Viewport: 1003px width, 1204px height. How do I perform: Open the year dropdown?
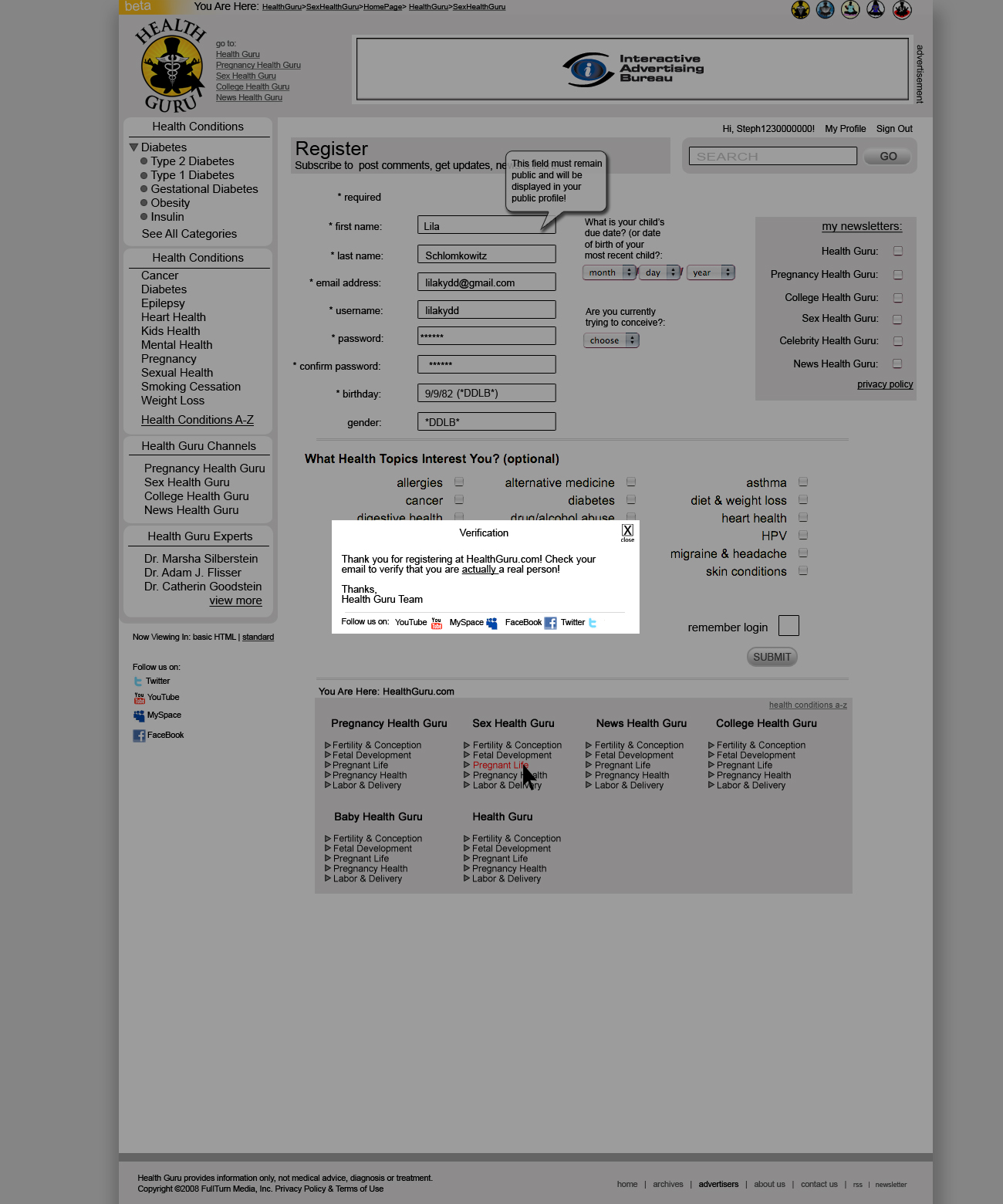711,272
